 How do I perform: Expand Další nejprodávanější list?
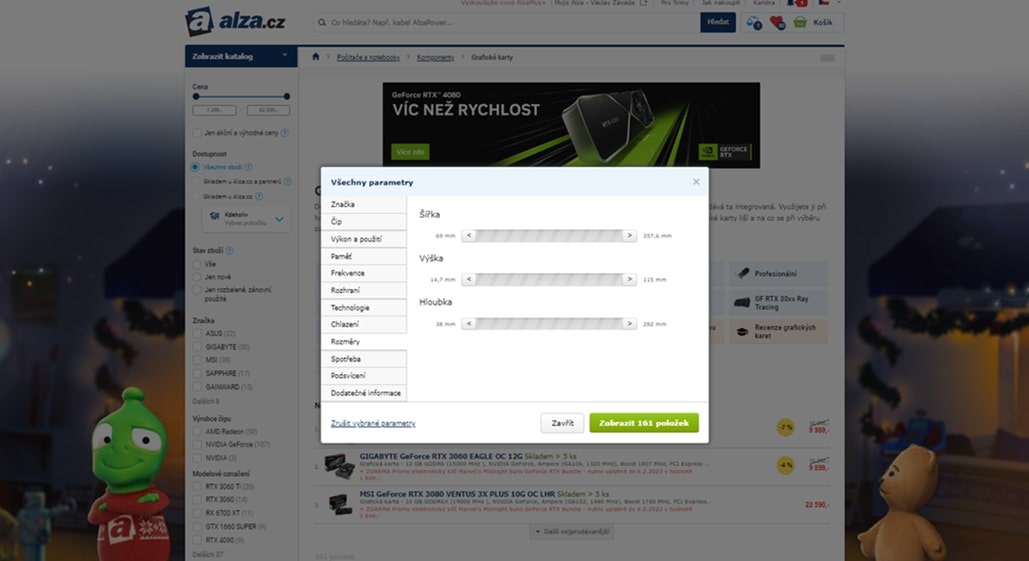(x=572, y=531)
